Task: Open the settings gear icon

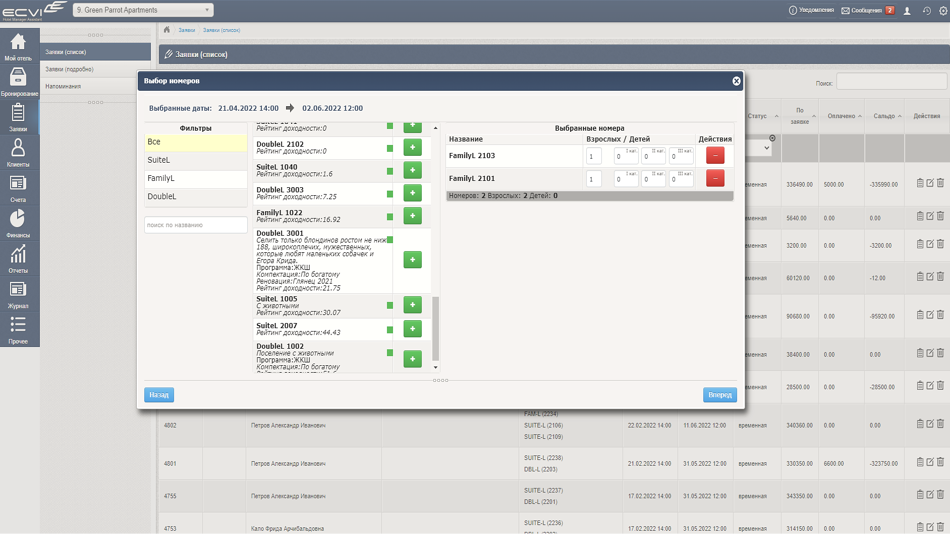Action: pyautogui.click(x=943, y=10)
